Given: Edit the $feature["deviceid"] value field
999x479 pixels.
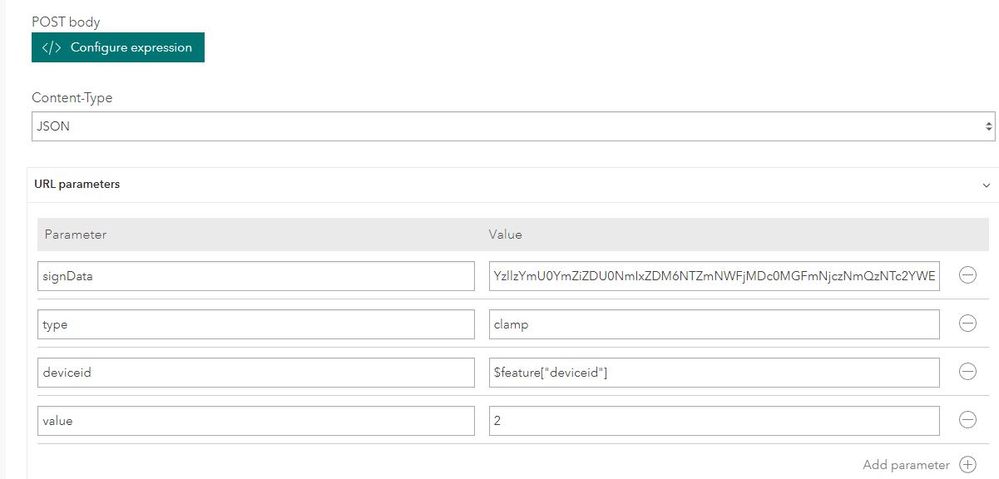Looking at the screenshot, I should [x=714, y=372].
